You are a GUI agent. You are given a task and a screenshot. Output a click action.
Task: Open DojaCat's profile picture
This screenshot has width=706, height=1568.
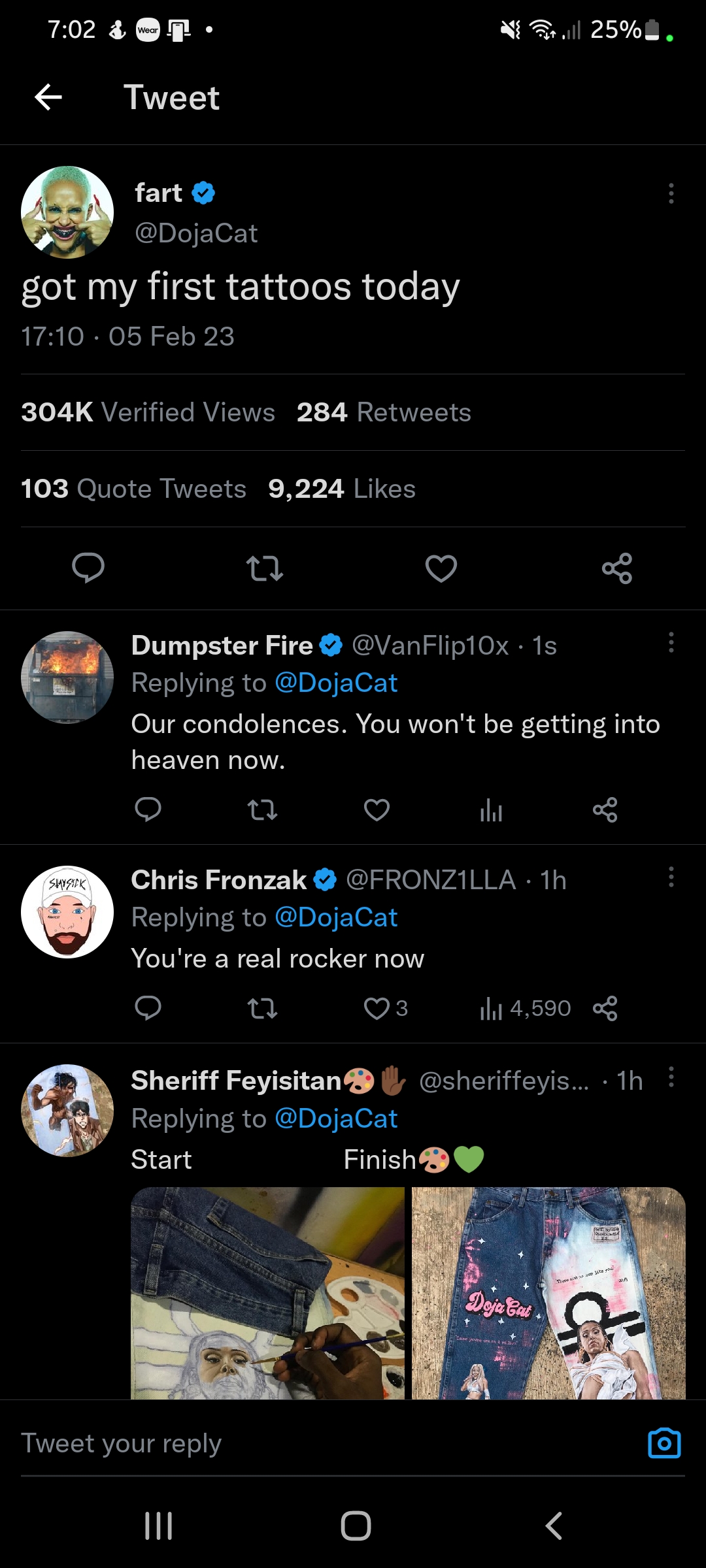(x=67, y=212)
